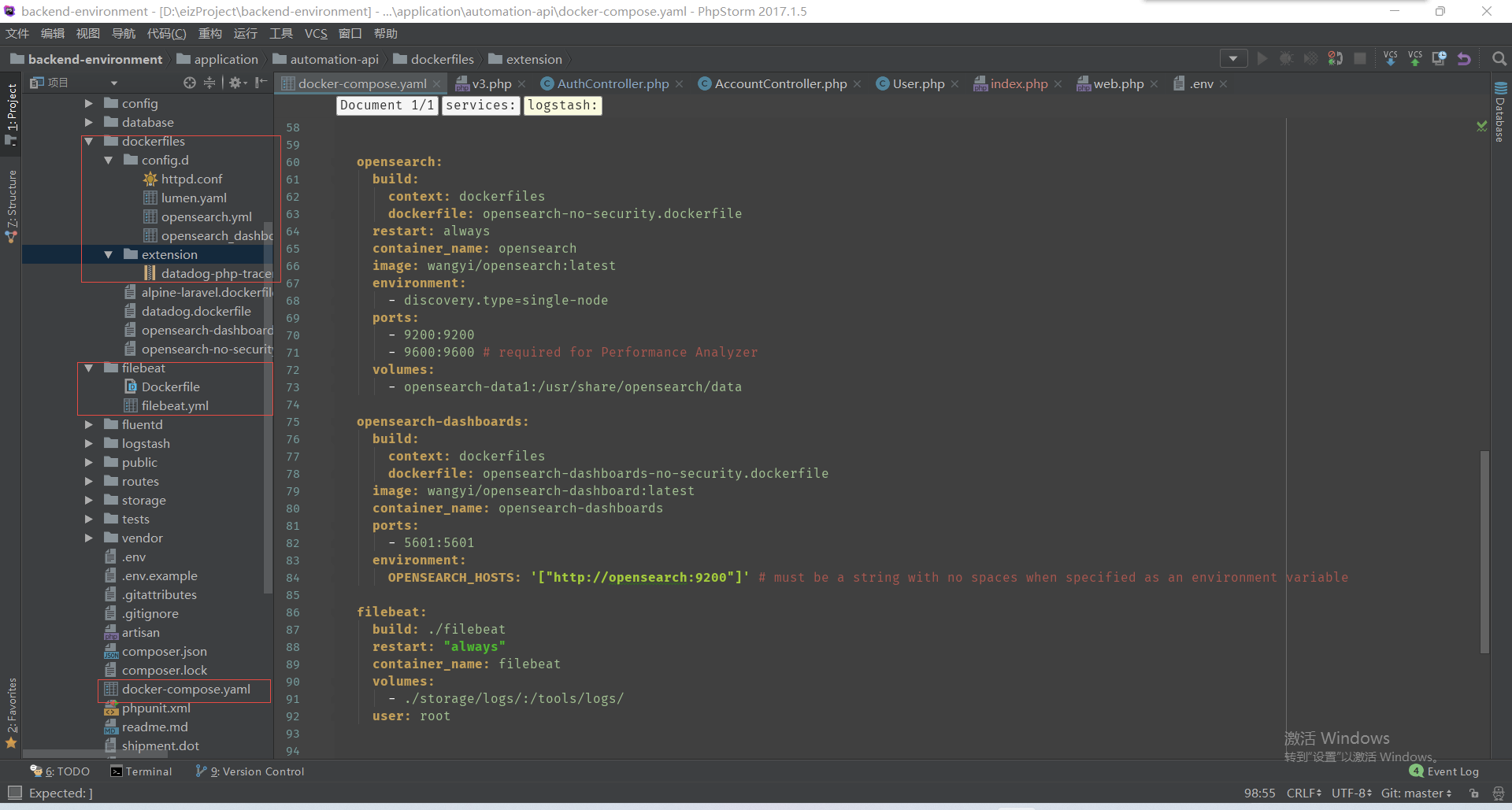This screenshot has width=1512, height=810.
Task: Open the Structure tool window button
Action: (x=12, y=198)
